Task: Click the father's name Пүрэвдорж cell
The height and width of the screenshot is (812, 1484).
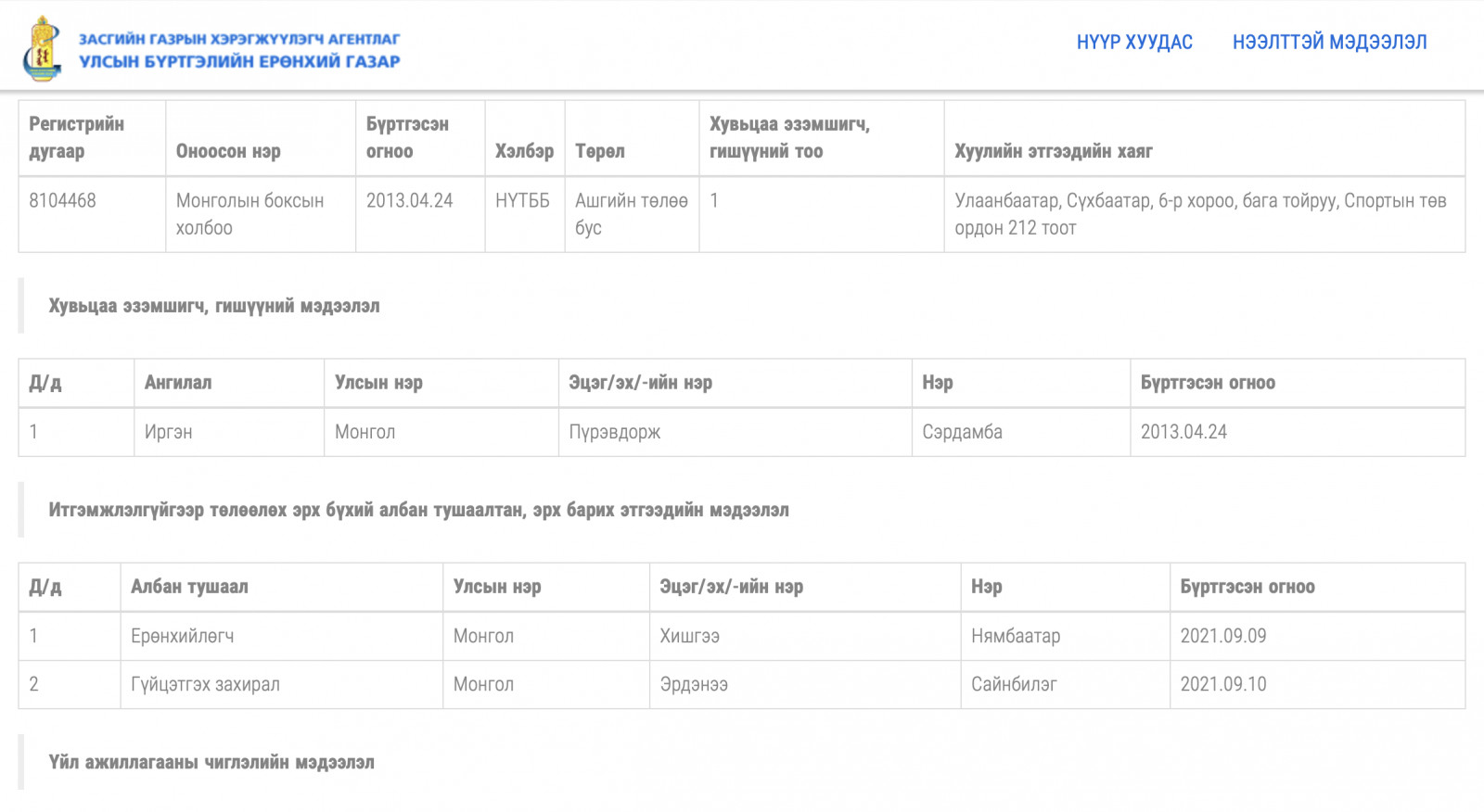Action: [x=735, y=432]
